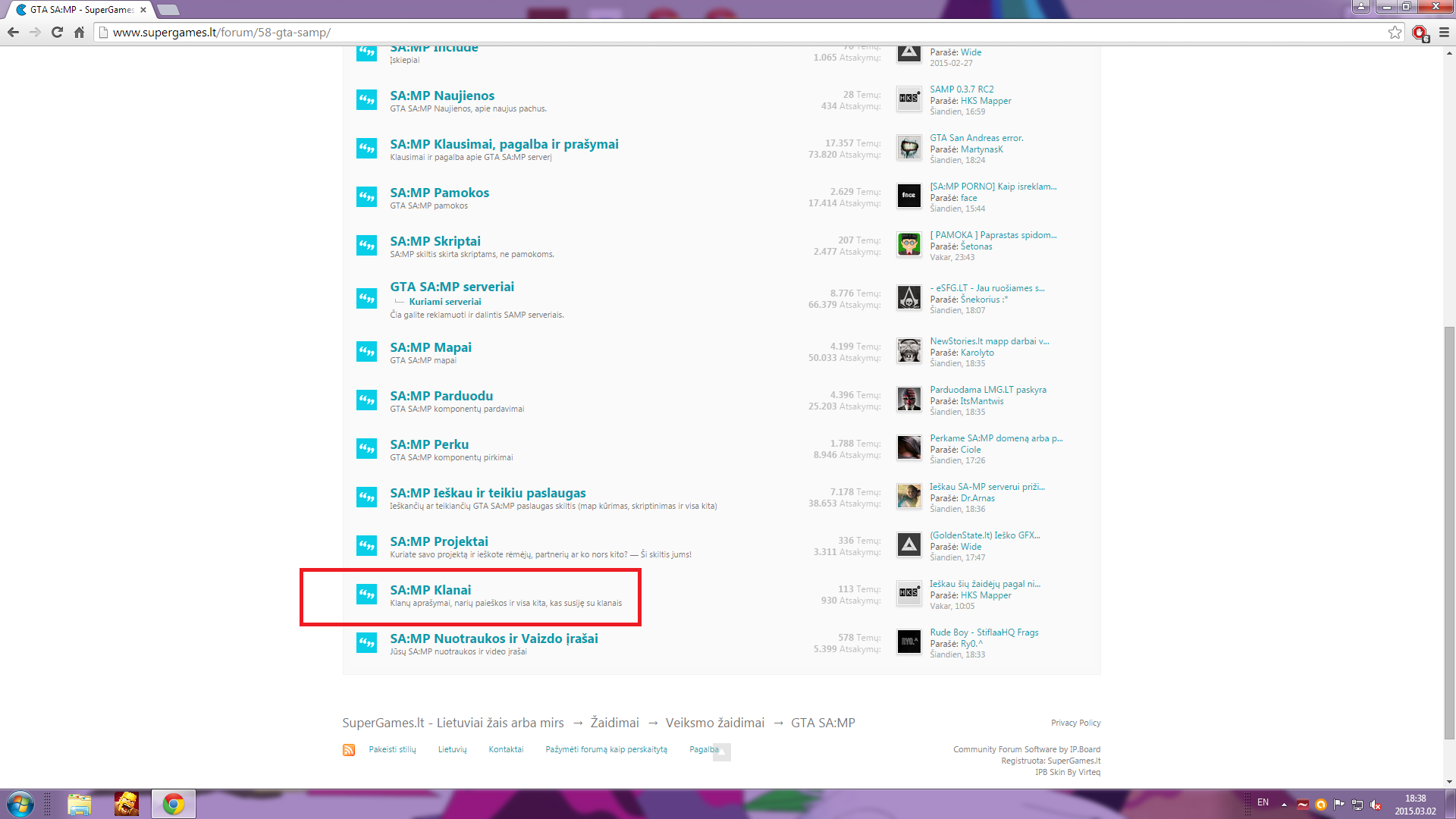
Task: Click scrollbar down arrow
Action: [x=1449, y=782]
